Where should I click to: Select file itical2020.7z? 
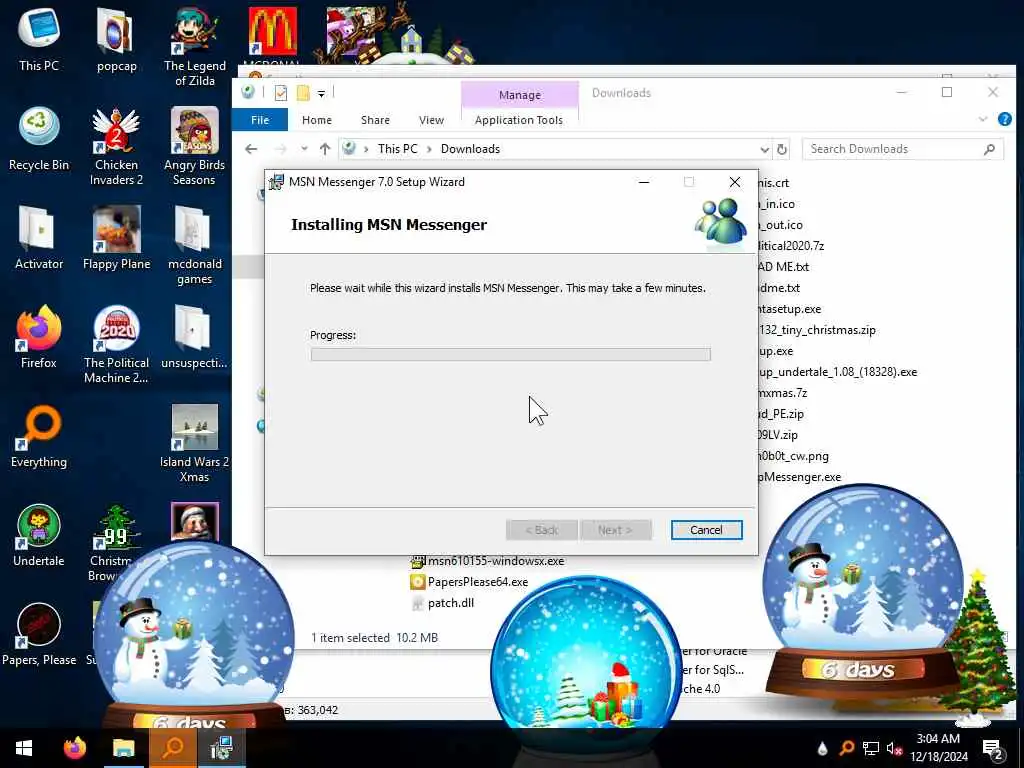click(791, 246)
